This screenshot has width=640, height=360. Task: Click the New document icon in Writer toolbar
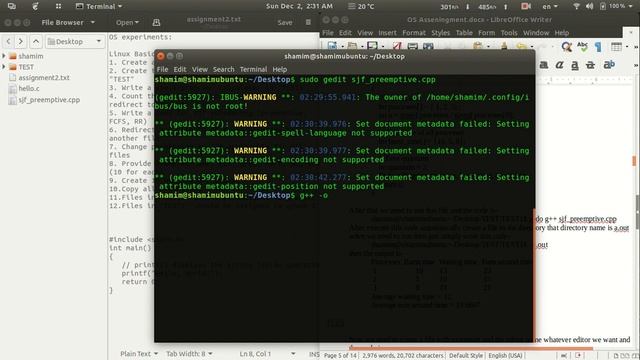click(x=332, y=46)
